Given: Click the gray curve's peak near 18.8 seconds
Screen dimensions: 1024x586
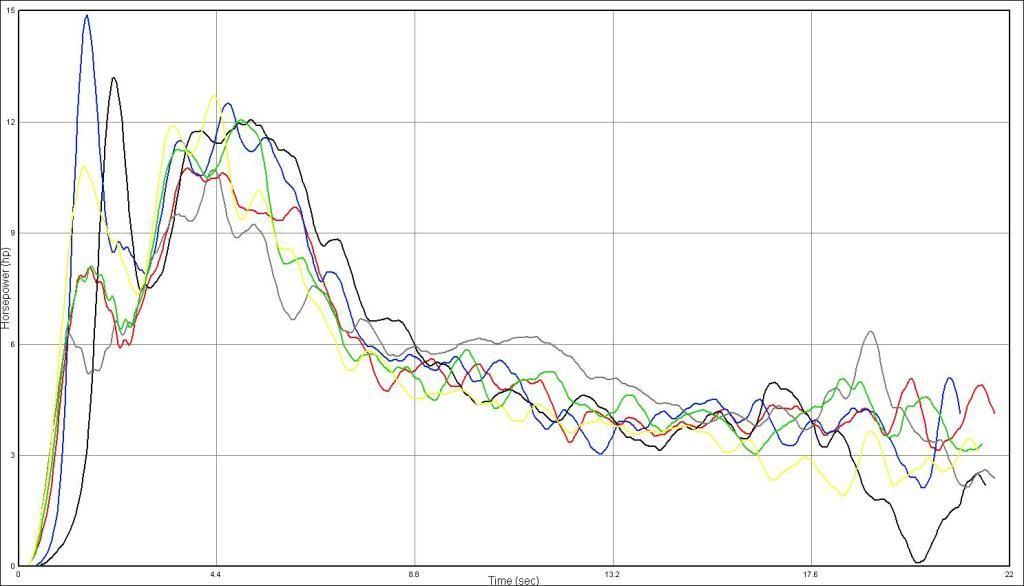Looking at the screenshot, I should point(870,332).
